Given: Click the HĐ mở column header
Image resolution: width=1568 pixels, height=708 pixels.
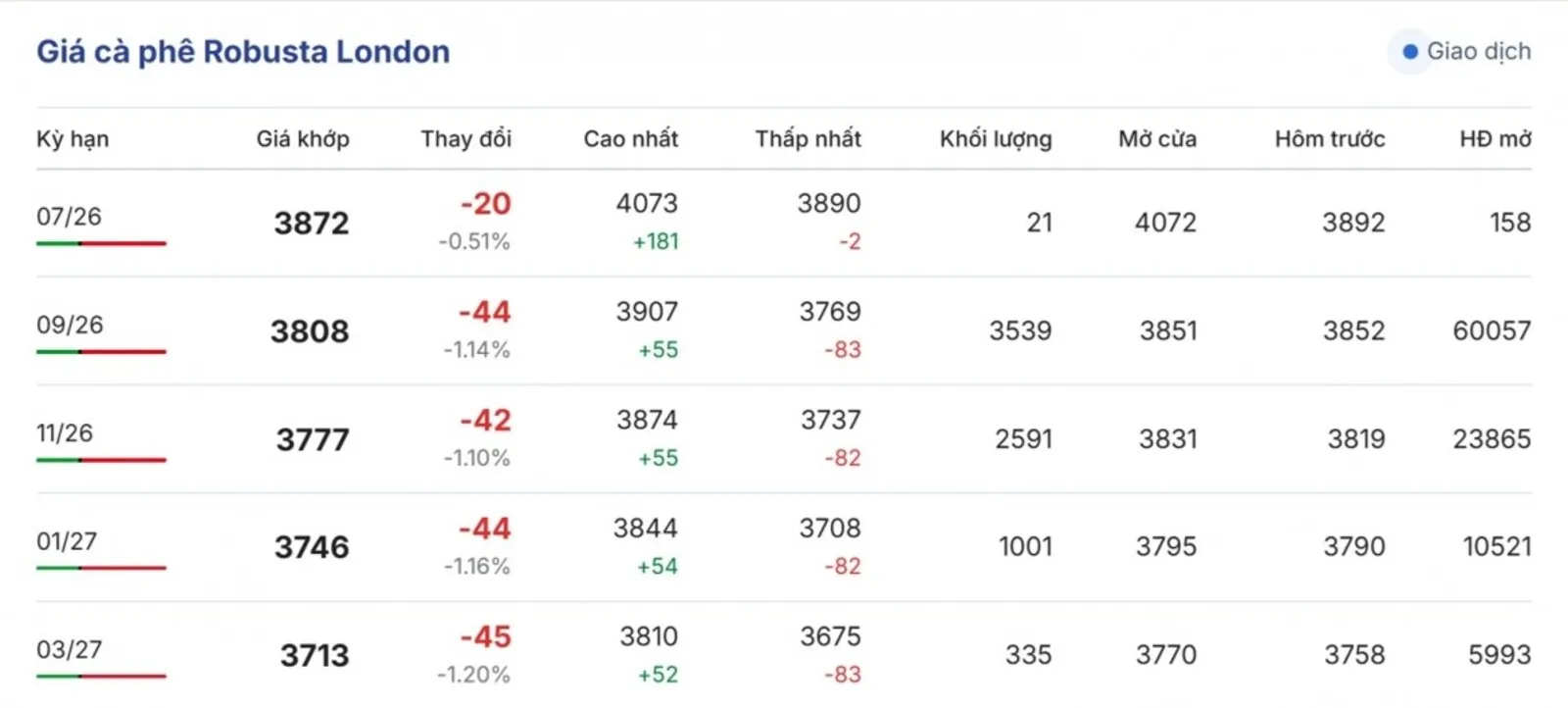Looking at the screenshot, I should pyautogui.click(x=1495, y=139).
